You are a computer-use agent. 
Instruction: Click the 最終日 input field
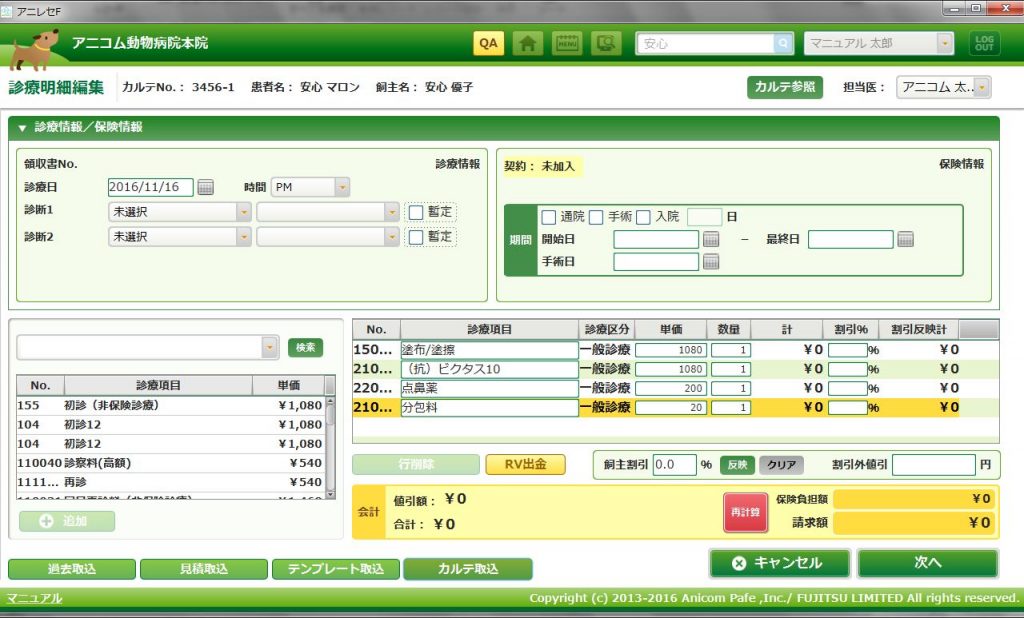click(850, 239)
